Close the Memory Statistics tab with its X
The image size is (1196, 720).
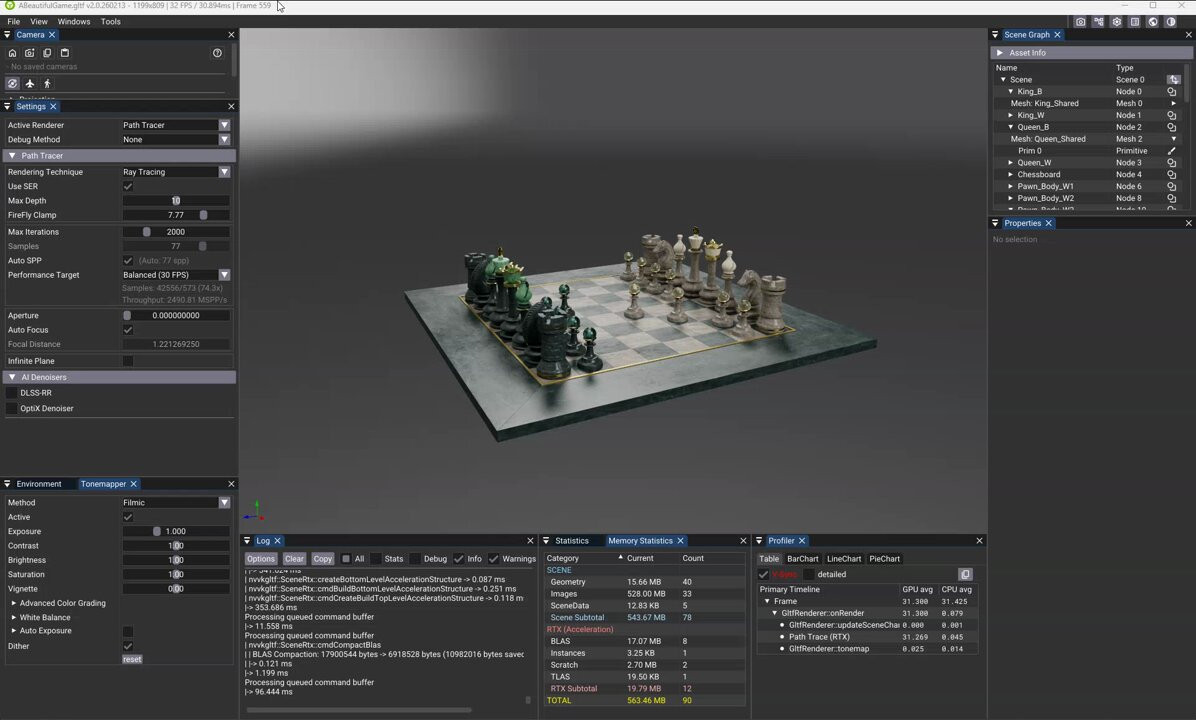(x=680, y=541)
